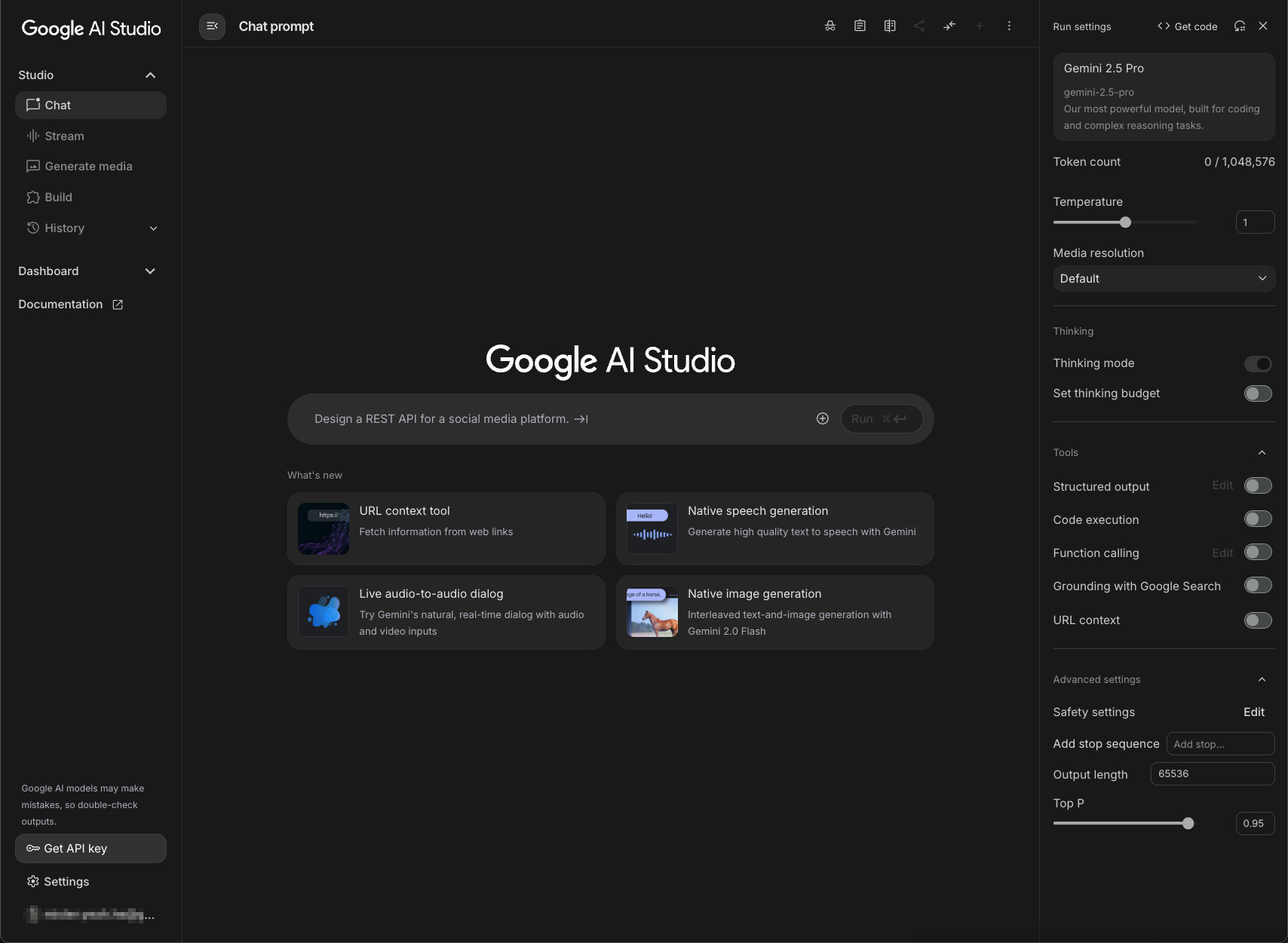Click the Build puzzle icon

coord(33,197)
